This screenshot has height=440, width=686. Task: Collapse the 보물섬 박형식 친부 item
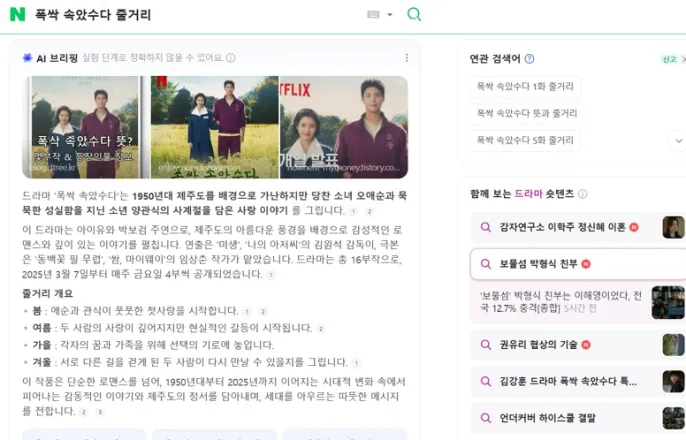click(578, 264)
